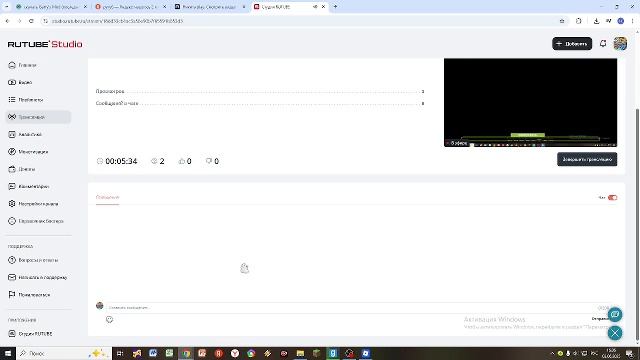Click the RUTUBE Studio logo

(45, 44)
